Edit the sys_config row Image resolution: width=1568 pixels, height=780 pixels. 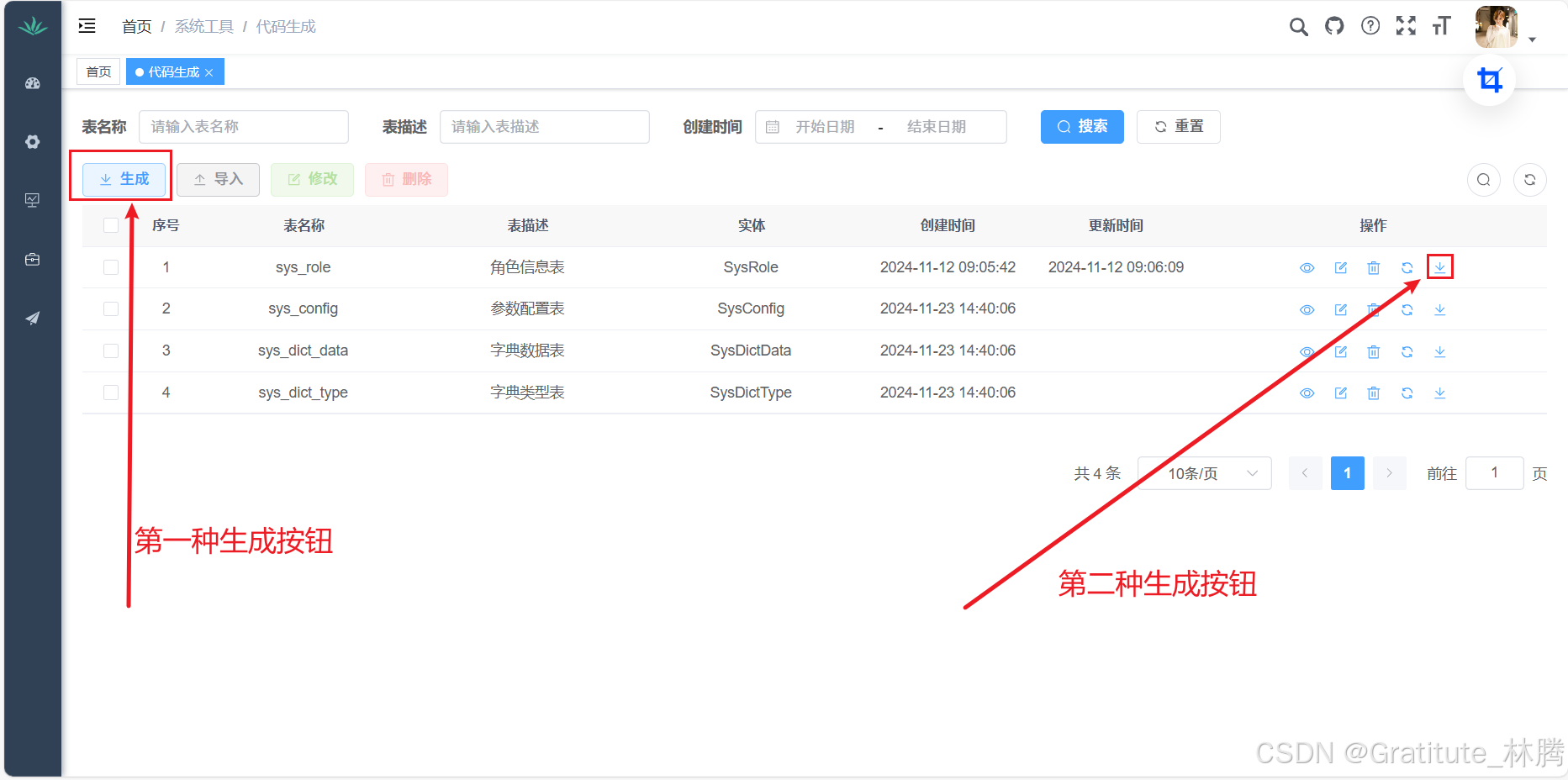point(1341,310)
